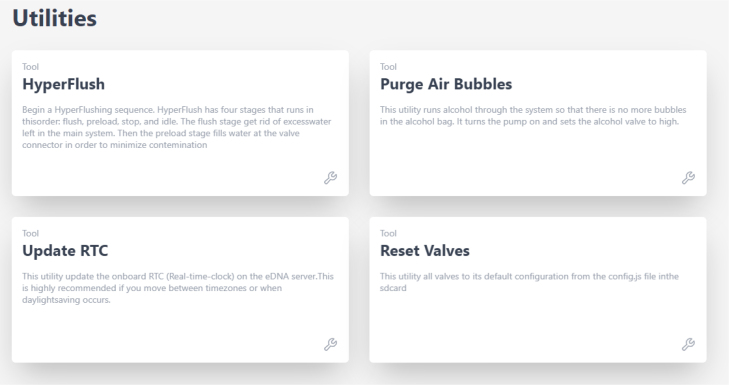This screenshot has height=385, width=729.
Task: Click the wrench icon on Update RTC card
Action: click(331, 344)
